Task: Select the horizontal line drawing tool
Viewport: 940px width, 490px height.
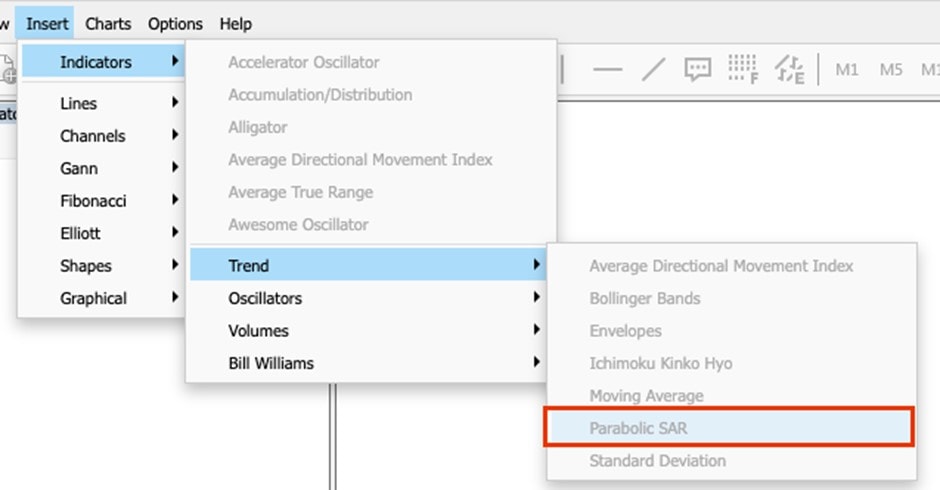Action: pos(607,70)
